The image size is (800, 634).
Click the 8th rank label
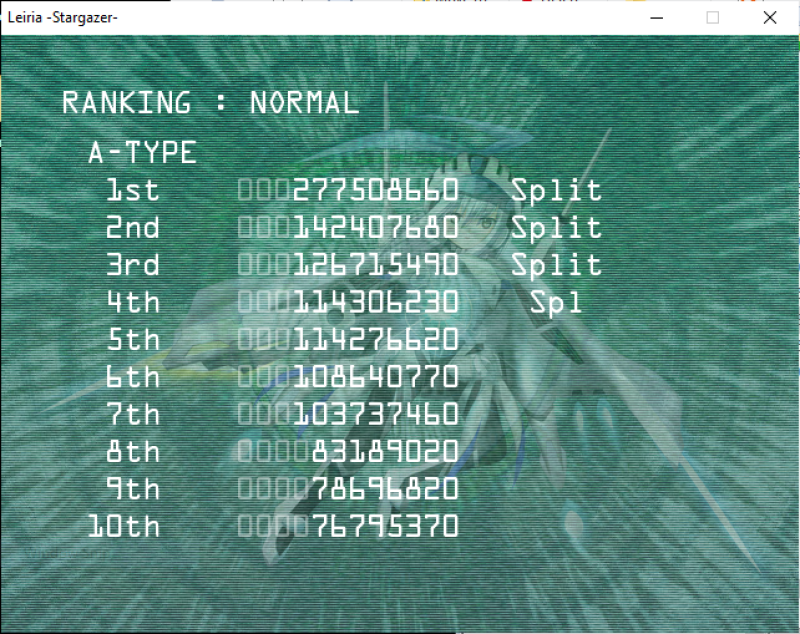[x=133, y=452]
